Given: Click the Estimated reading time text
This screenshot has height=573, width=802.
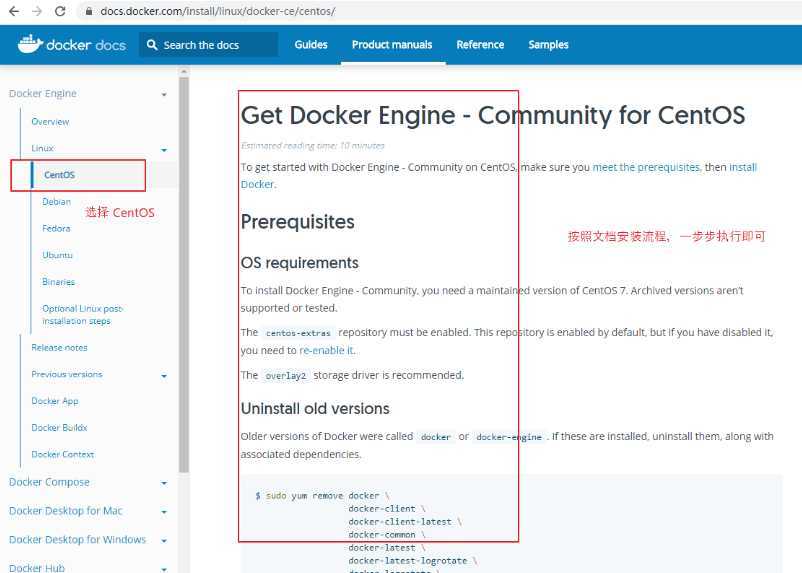Looking at the screenshot, I should [x=313, y=145].
